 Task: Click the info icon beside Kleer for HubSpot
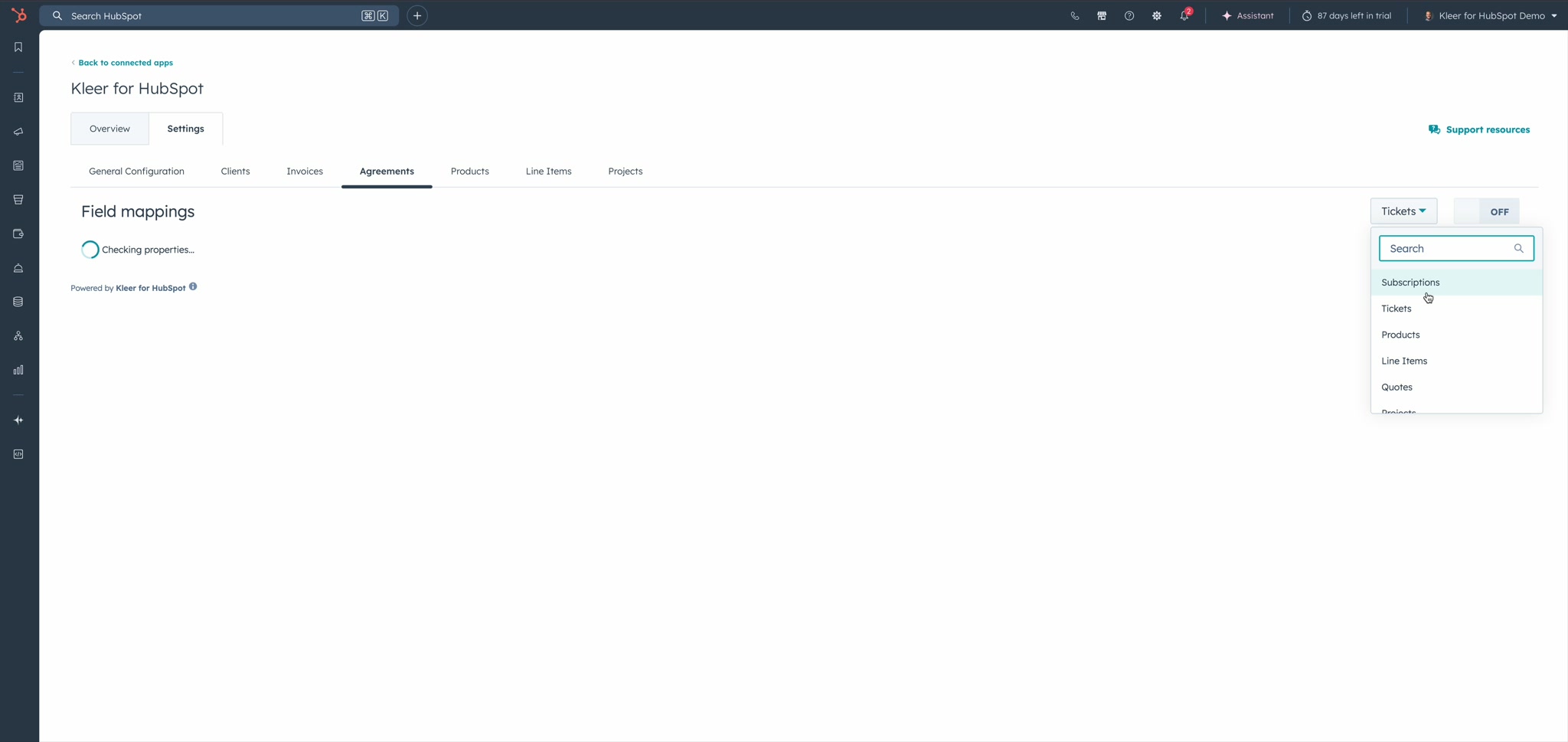click(193, 286)
